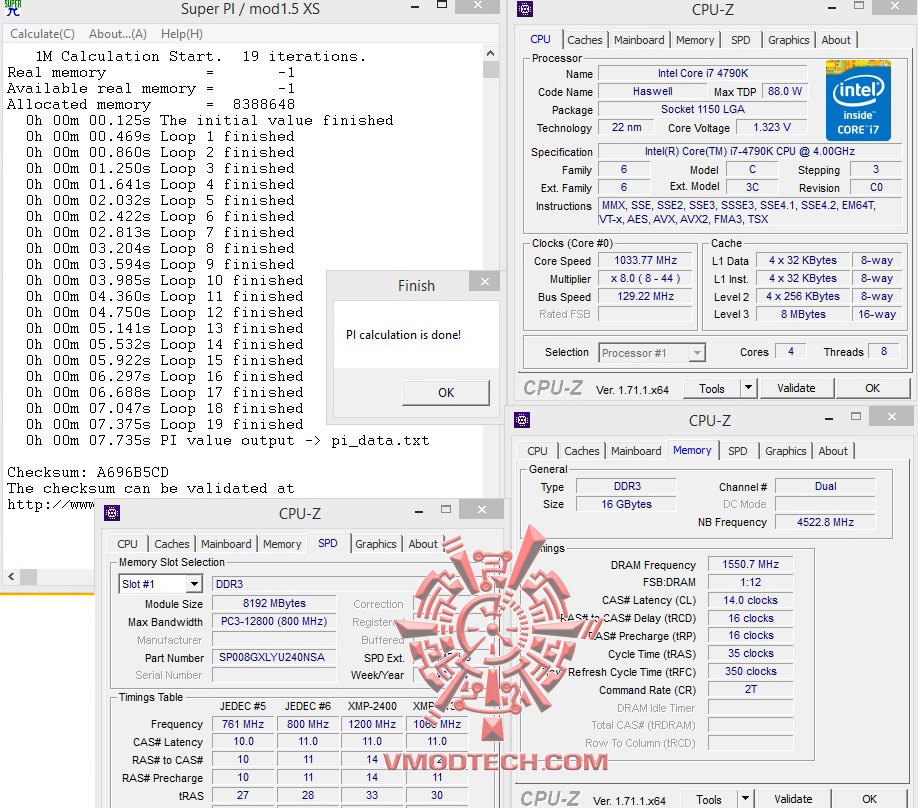Switch to SPD tab in top CPU-Z window
The image size is (918, 808).
(x=740, y=40)
